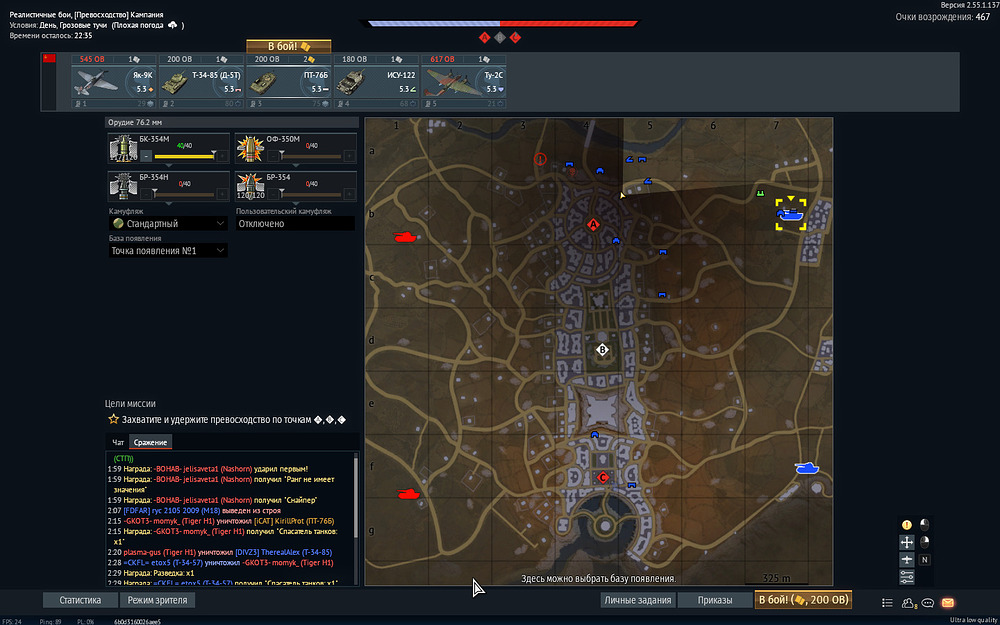
Task: Increase БР-354 shell count with plus
Action: [x=349, y=194]
